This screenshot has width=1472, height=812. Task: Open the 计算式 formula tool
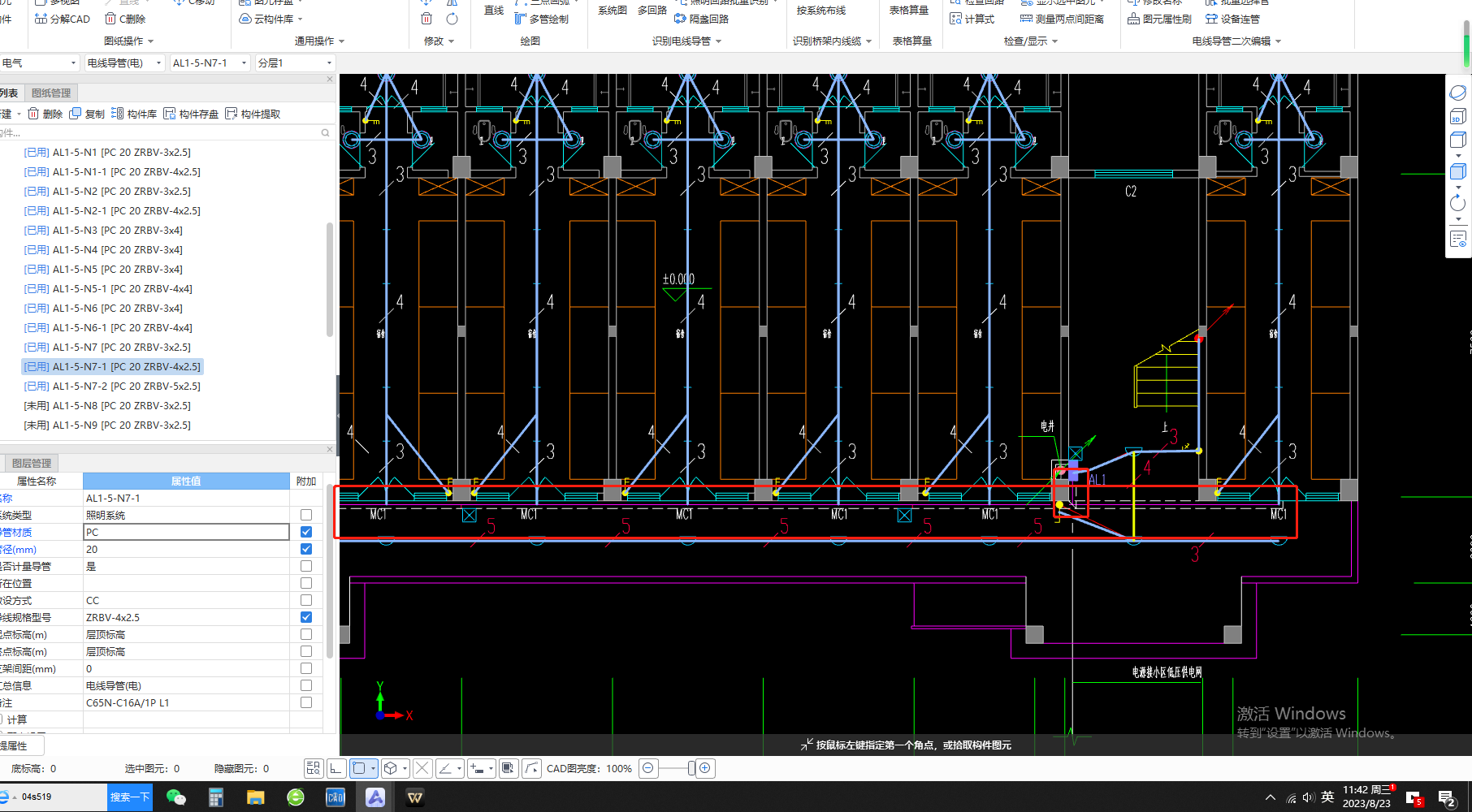[x=972, y=19]
